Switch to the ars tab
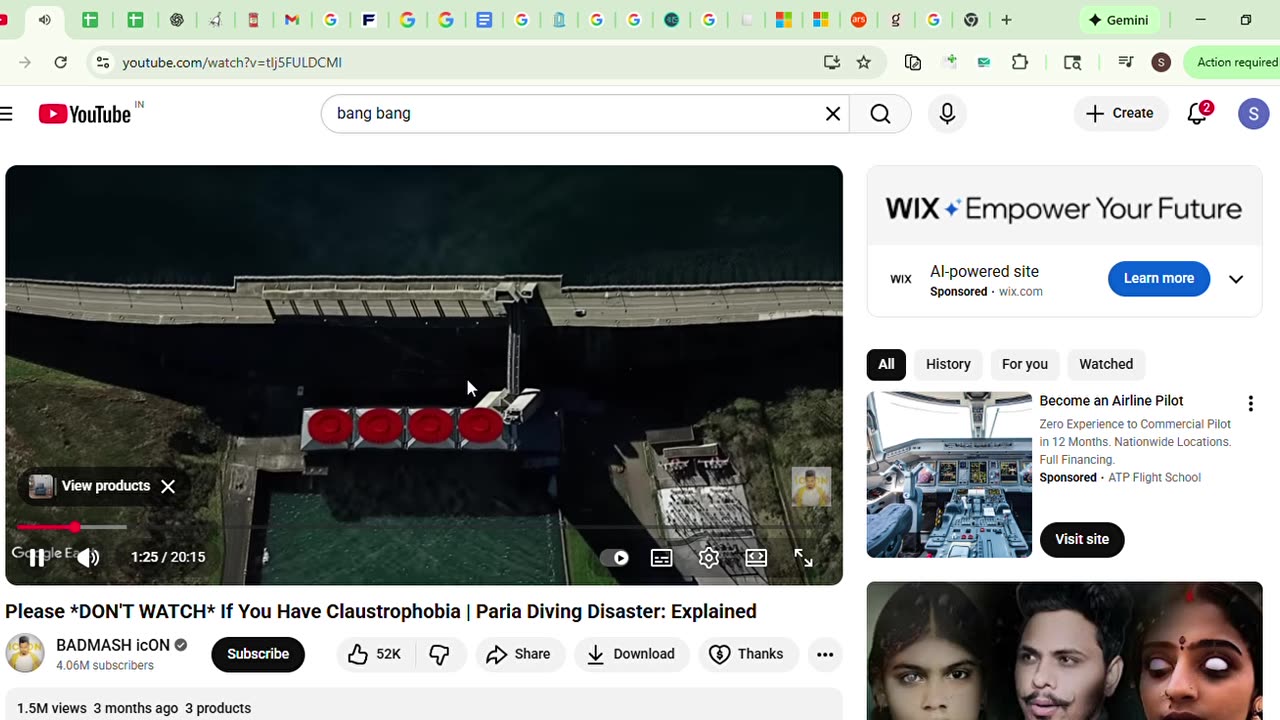The width and height of the screenshot is (1280, 720). pyautogui.click(x=859, y=20)
